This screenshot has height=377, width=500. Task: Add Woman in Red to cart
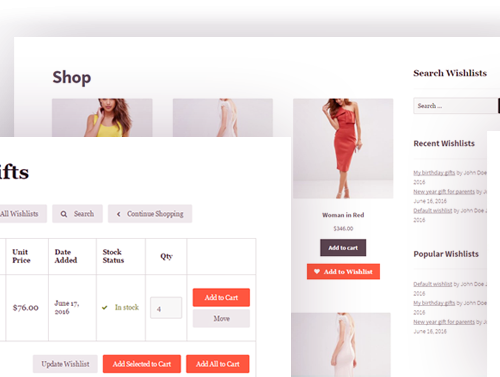click(x=343, y=248)
